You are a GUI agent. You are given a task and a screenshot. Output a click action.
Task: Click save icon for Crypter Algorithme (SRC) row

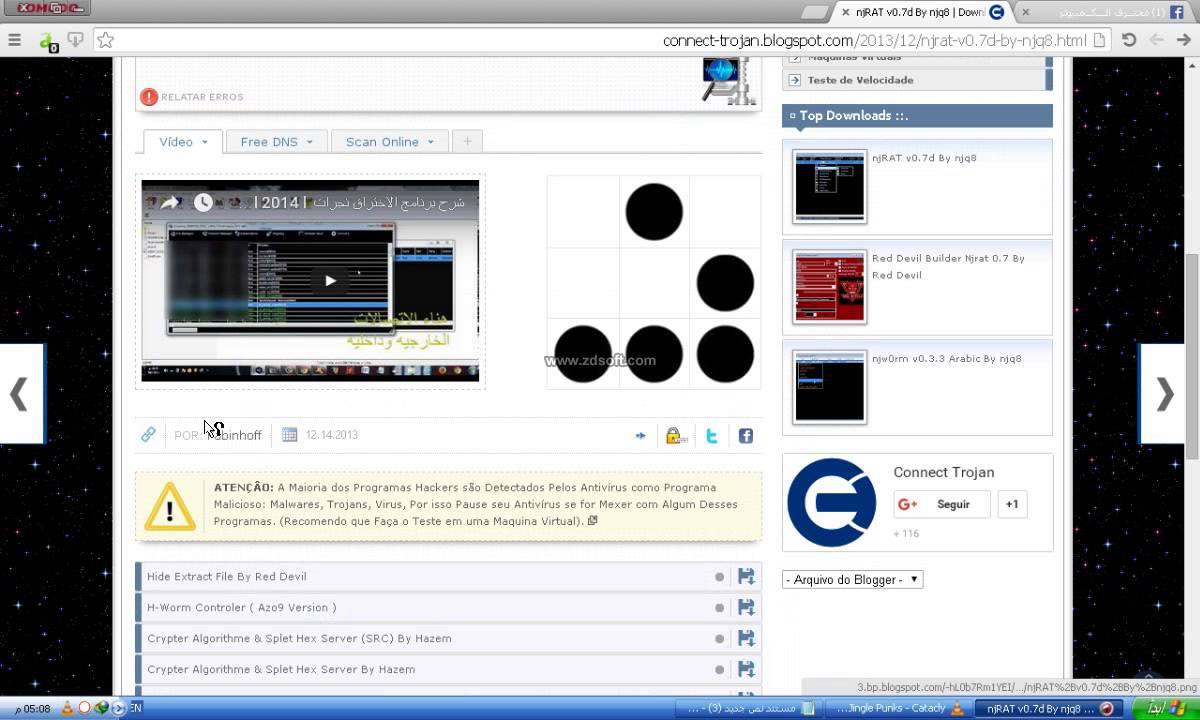(x=746, y=639)
